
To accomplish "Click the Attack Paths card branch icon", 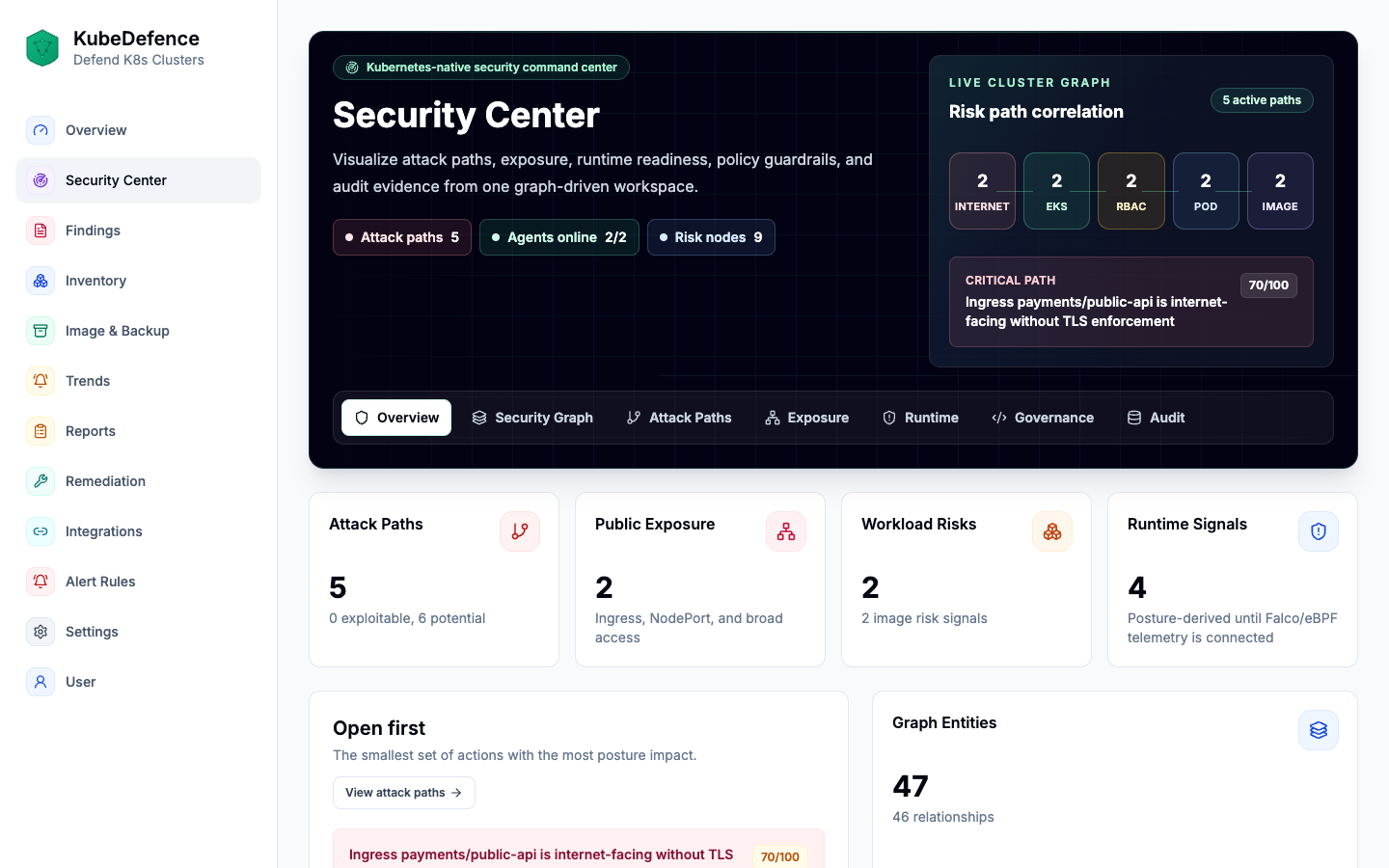I will click(520, 531).
